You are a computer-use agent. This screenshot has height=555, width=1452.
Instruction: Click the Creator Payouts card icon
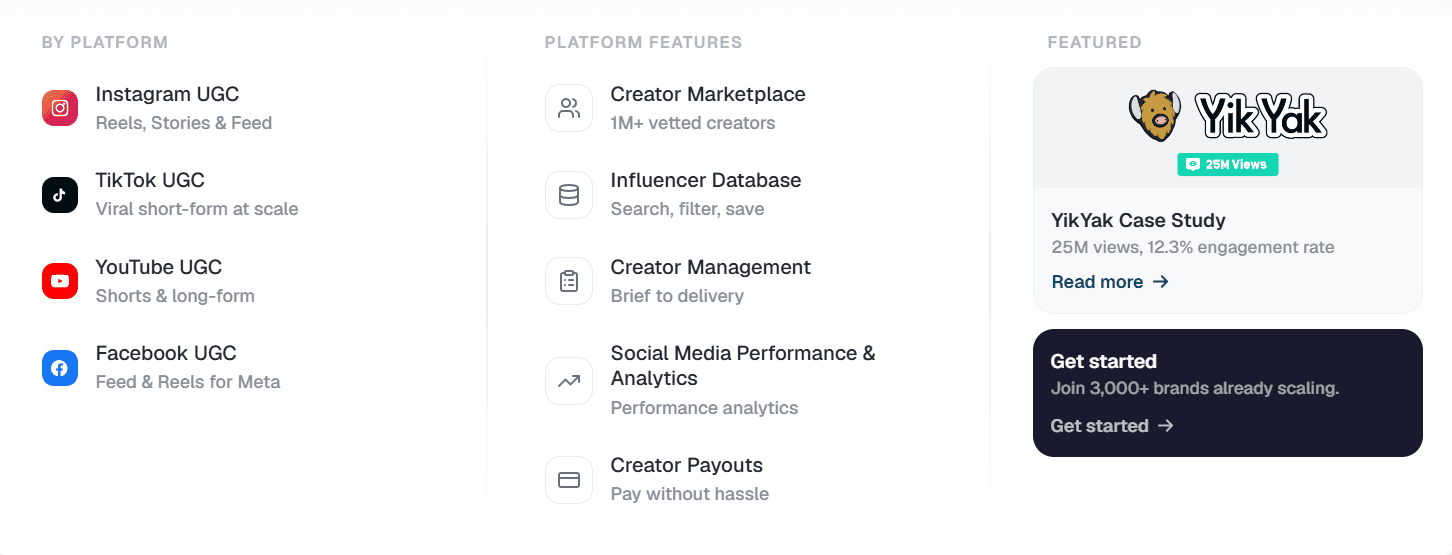coord(569,480)
